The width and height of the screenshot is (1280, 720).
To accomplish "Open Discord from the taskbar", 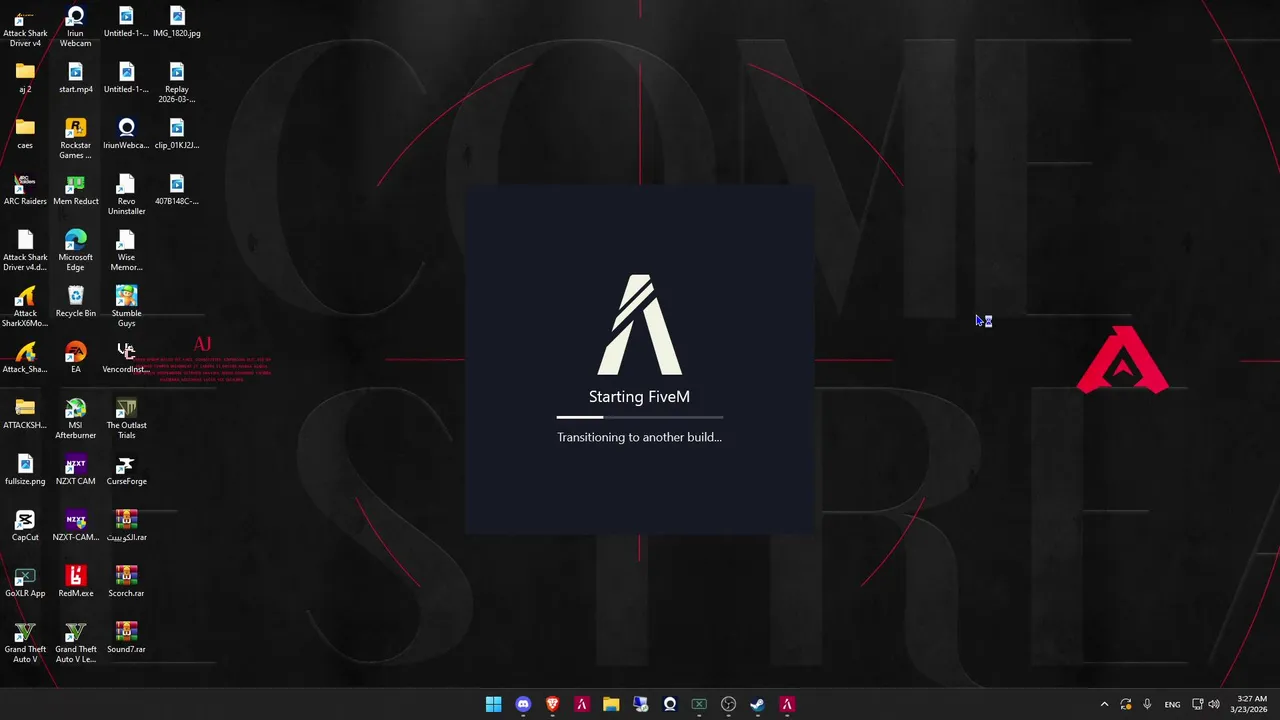I will (523, 704).
